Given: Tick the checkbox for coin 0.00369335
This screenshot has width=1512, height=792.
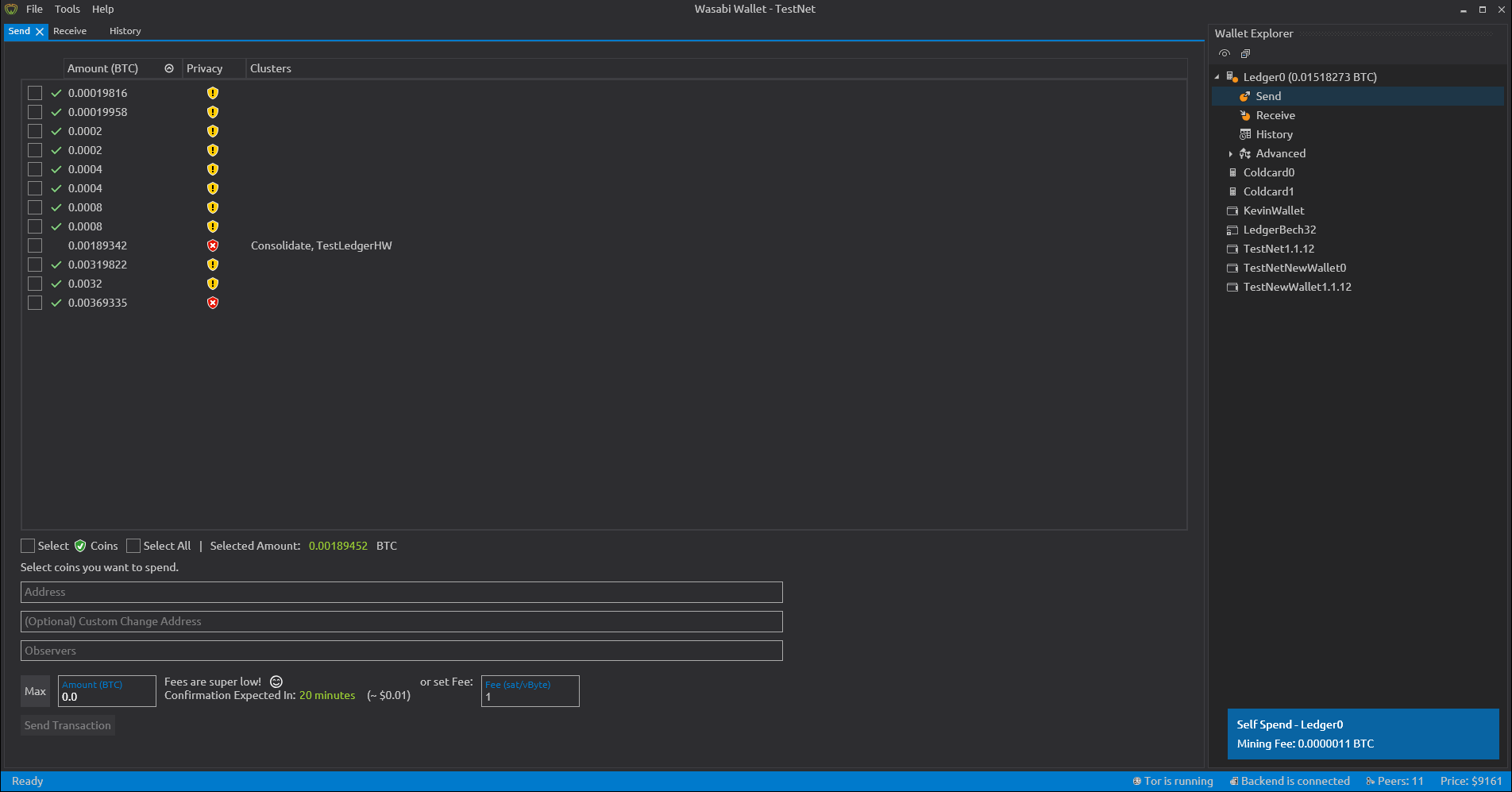Looking at the screenshot, I should click(x=35, y=303).
